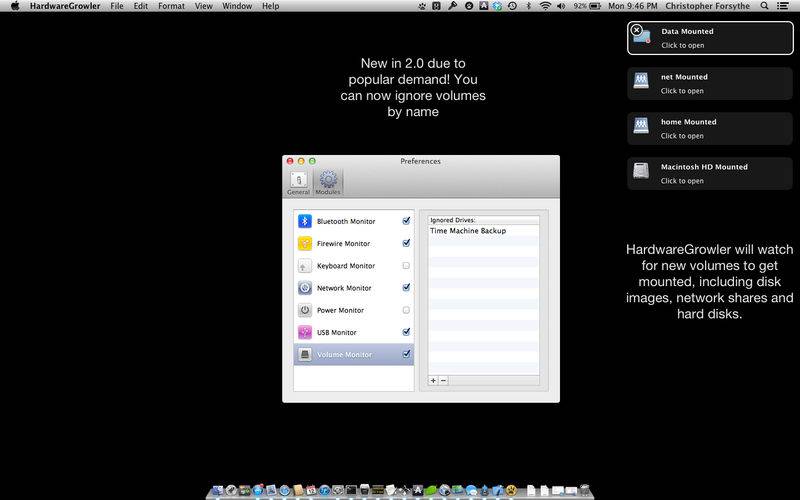The image size is (800, 500).
Task: Open the File menu
Action: coord(117,6)
